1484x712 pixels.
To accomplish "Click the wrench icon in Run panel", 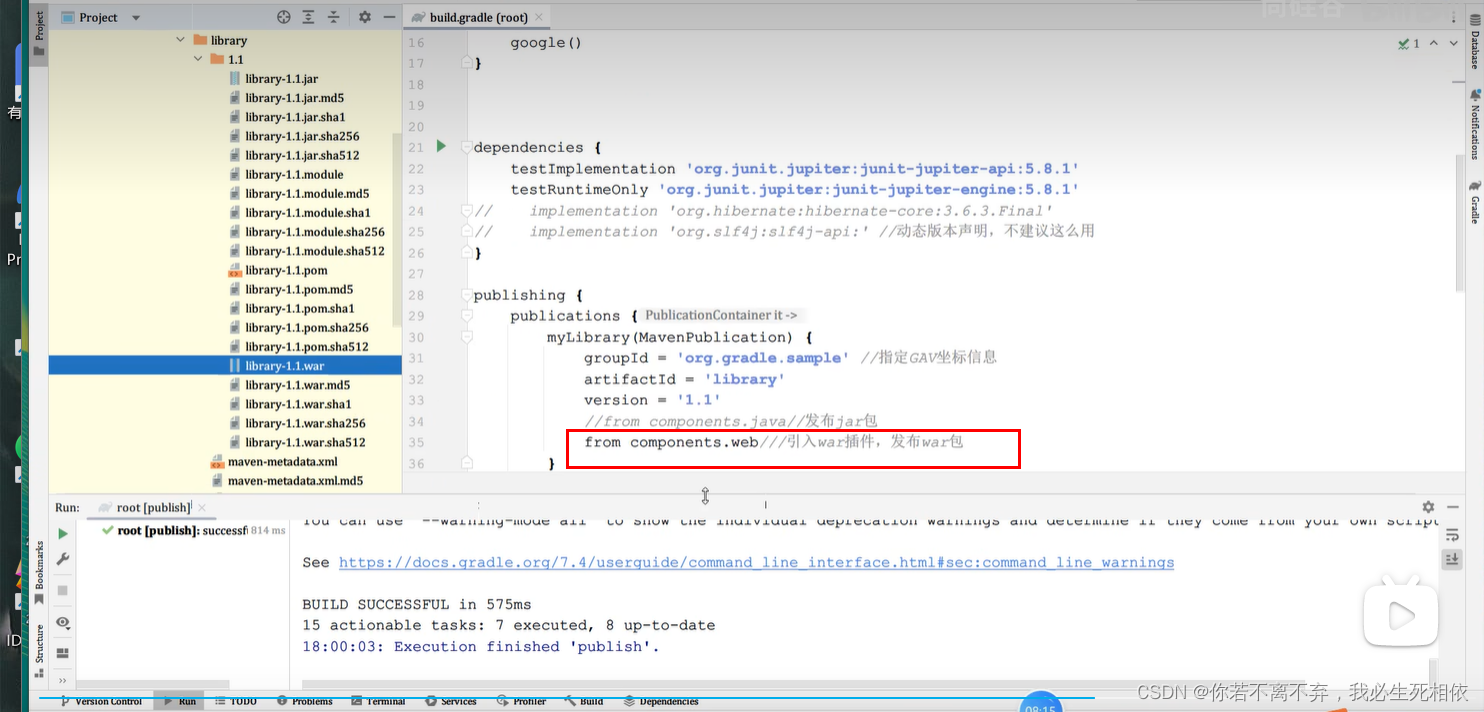I will tap(62, 560).
